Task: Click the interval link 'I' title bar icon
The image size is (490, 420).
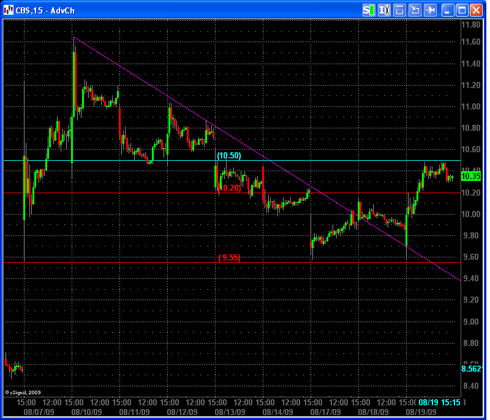Action: (384, 10)
